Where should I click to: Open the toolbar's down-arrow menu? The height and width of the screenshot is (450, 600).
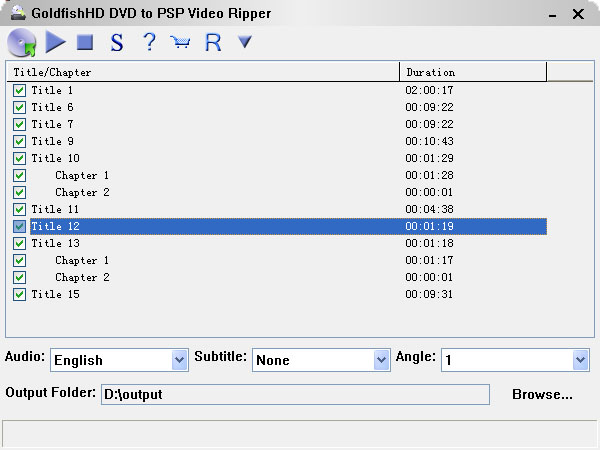pos(244,42)
